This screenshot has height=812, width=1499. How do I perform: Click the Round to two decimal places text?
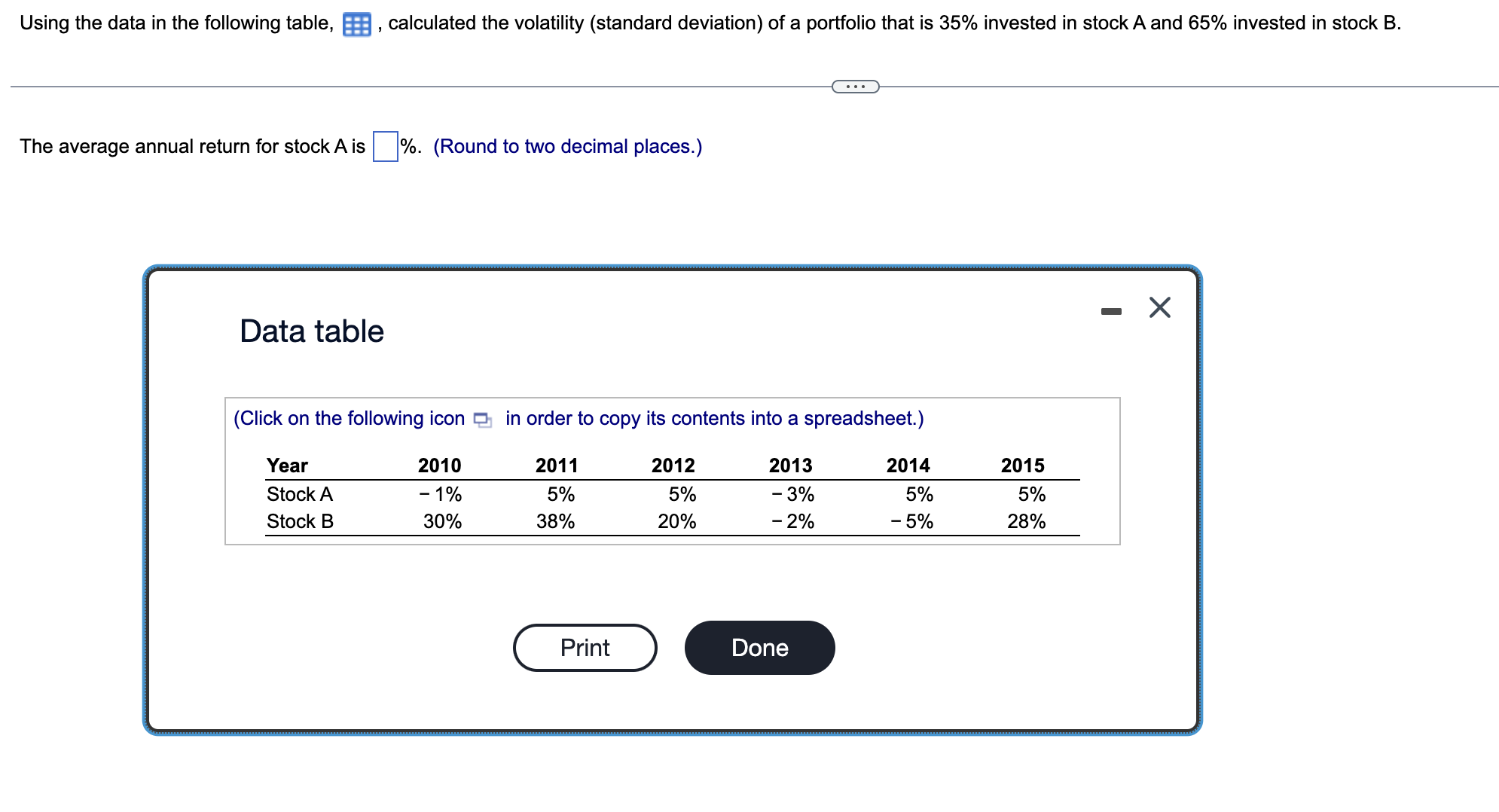pos(566,145)
